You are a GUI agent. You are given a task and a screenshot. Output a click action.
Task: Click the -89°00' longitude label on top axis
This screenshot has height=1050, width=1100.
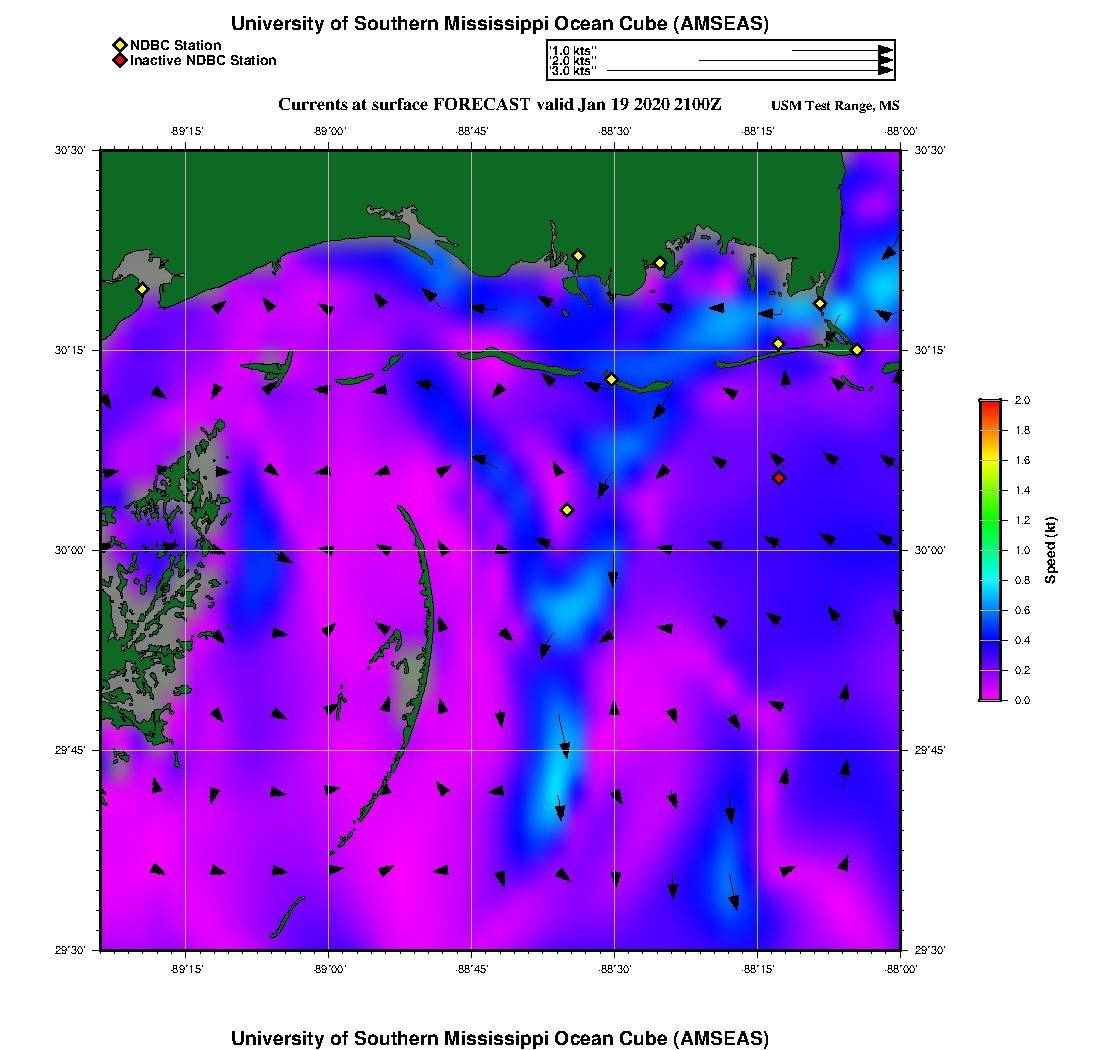[329, 131]
